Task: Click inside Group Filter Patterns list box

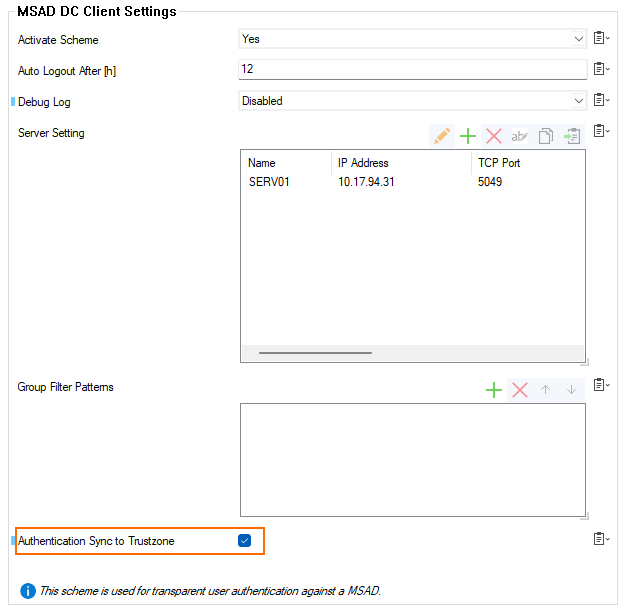Action: click(413, 460)
